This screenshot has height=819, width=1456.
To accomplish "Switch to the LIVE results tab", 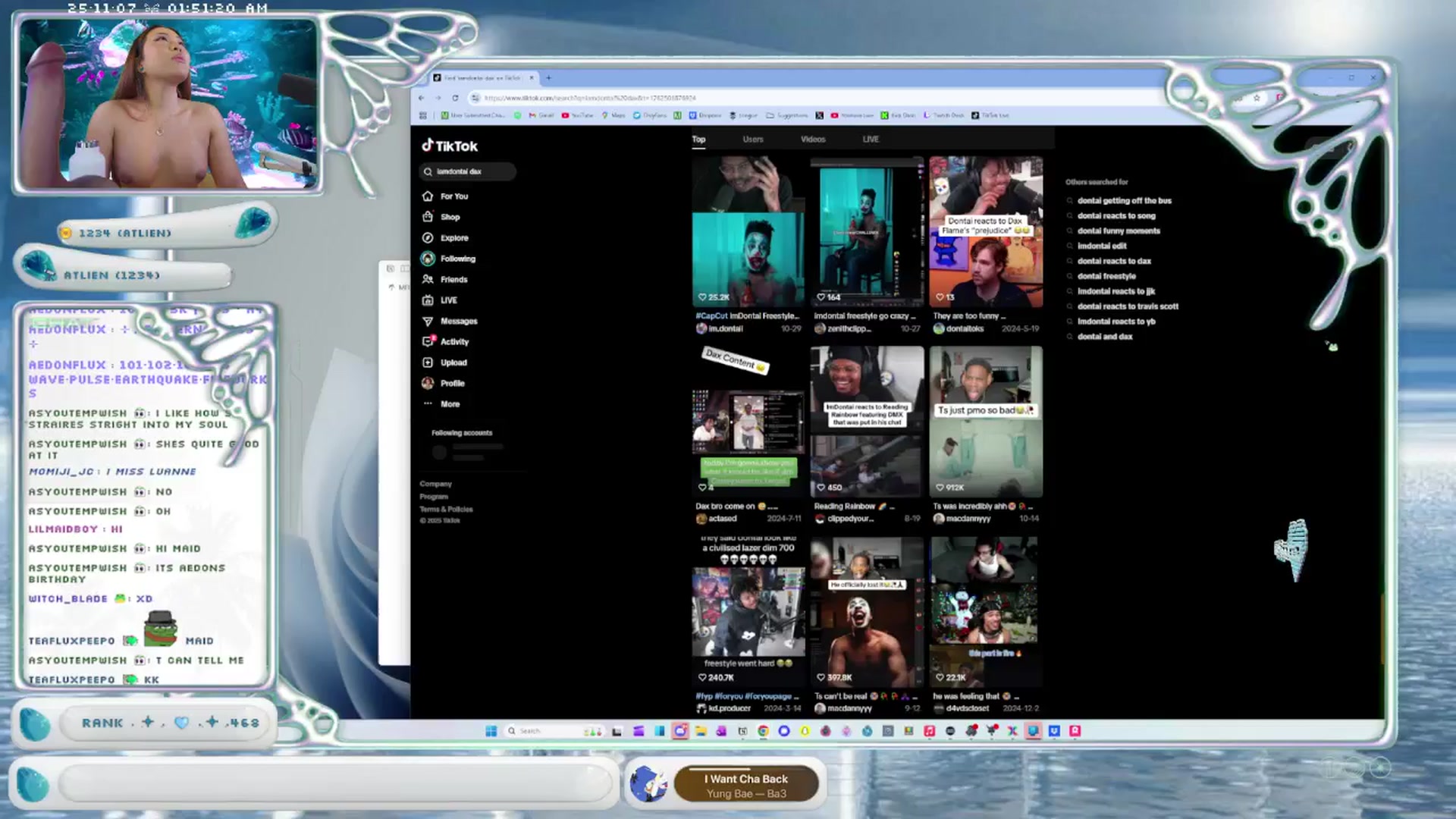I will pyautogui.click(x=871, y=140).
